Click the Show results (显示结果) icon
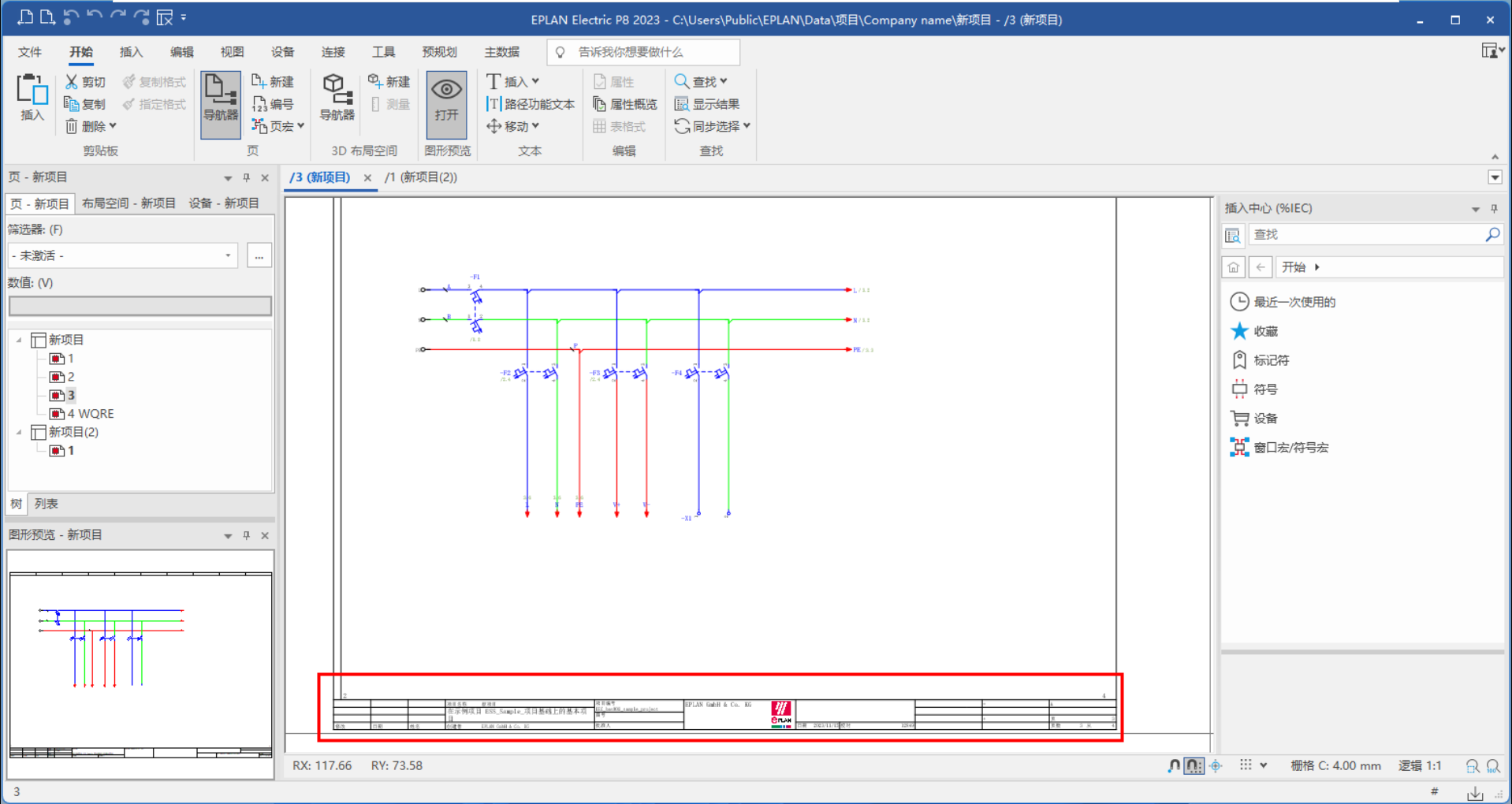 (682, 104)
